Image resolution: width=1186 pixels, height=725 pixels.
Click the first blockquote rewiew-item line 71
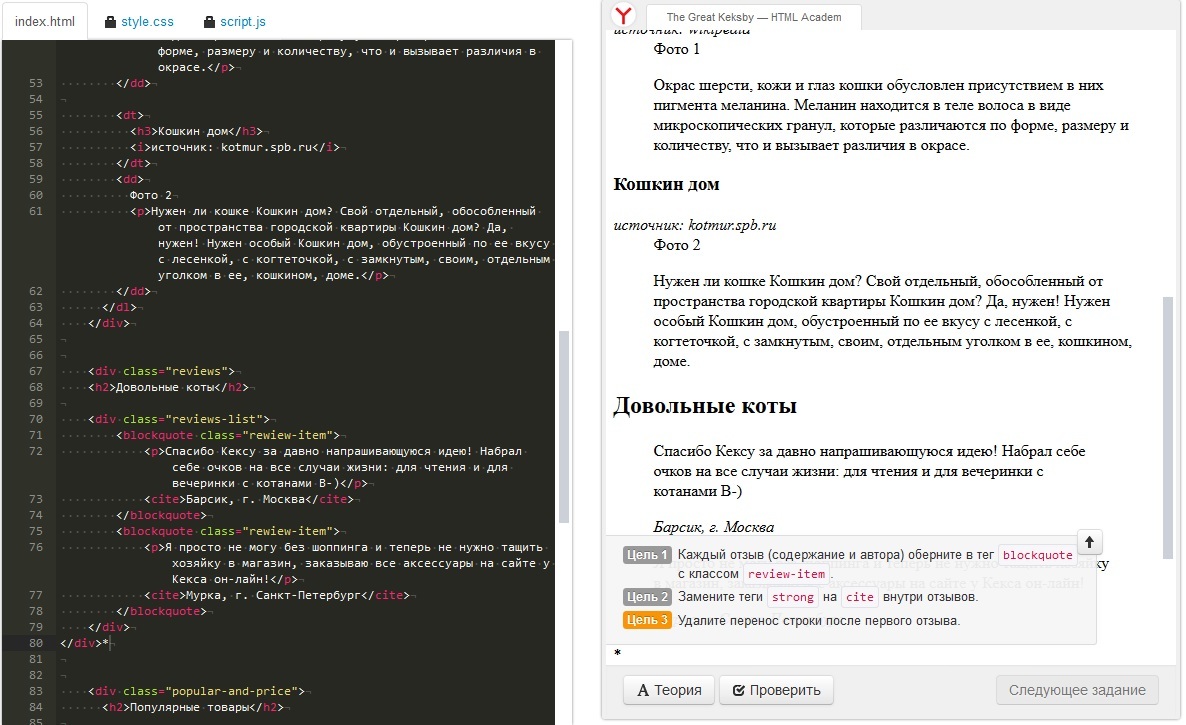pyautogui.click(x=228, y=435)
